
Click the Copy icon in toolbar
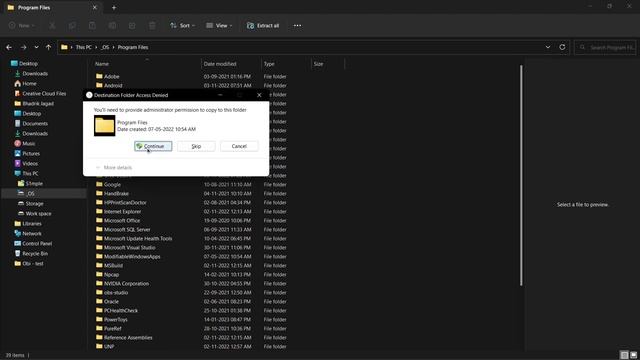(x=72, y=25)
